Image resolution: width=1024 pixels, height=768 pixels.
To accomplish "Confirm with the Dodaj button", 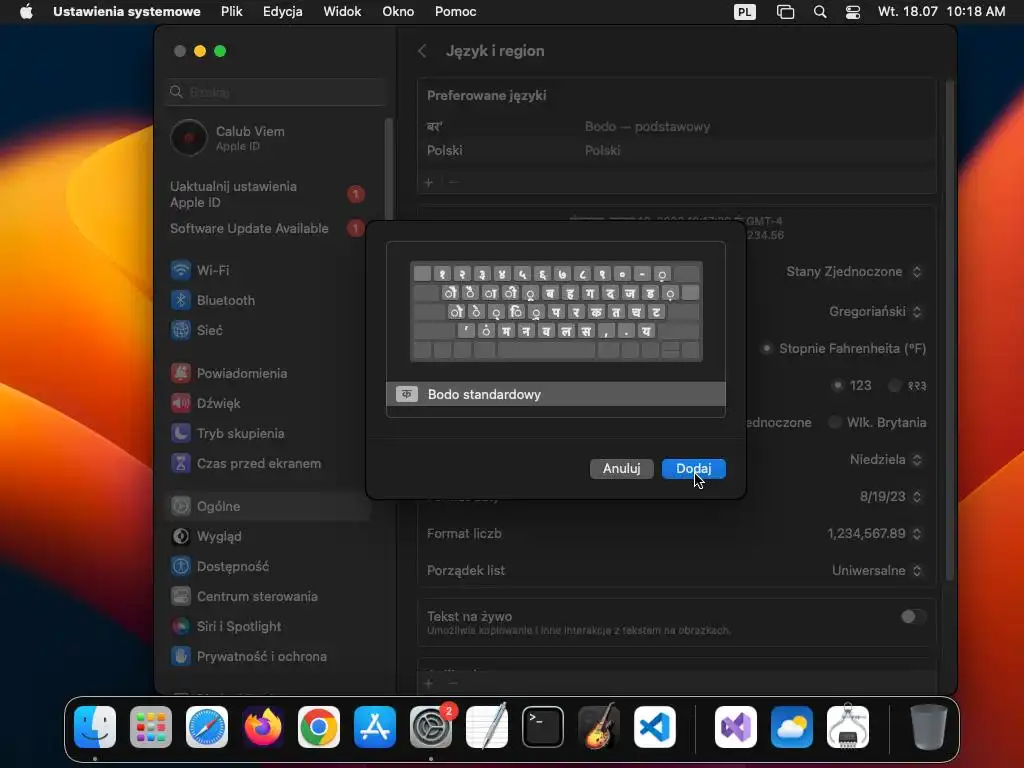I will (x=693, y=468).
